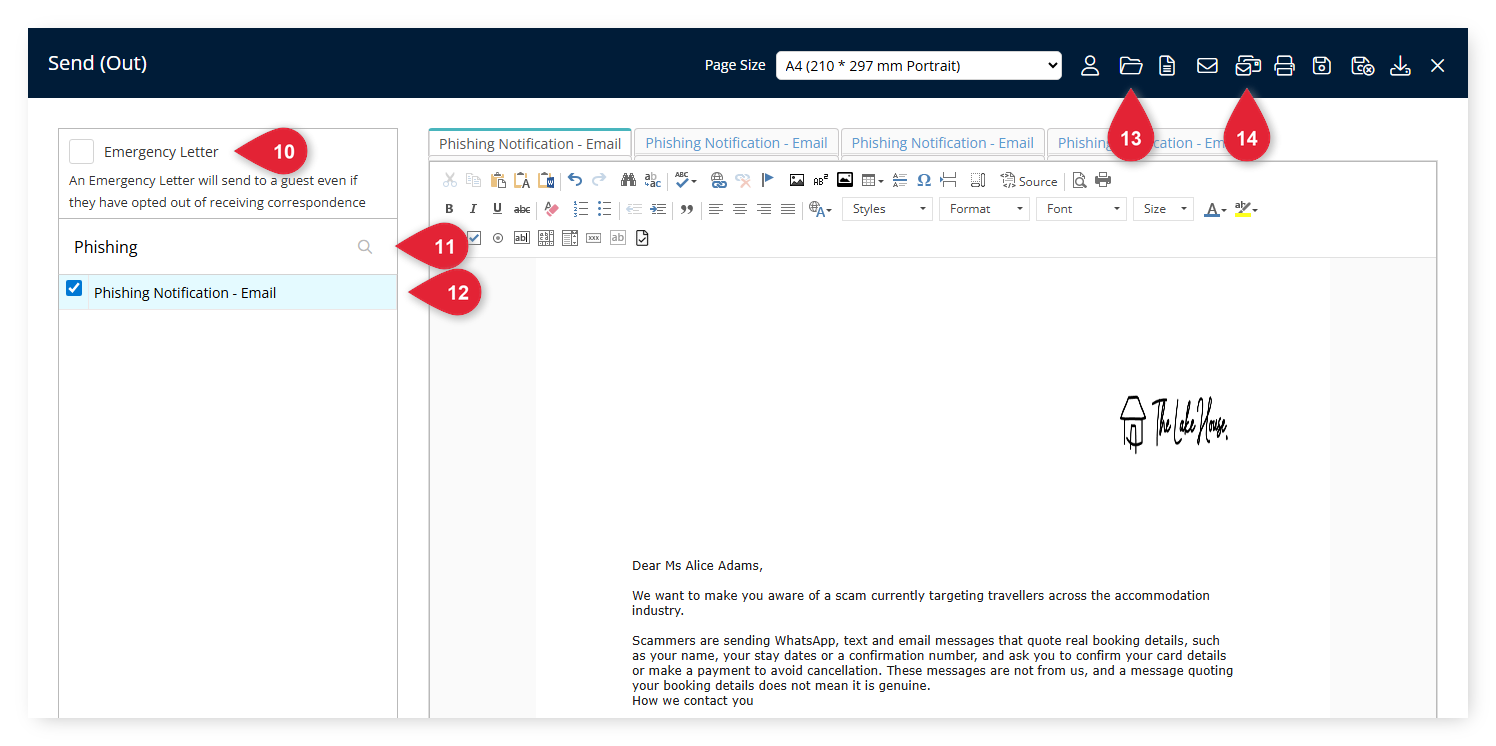The image size is (1496, 746).
Task: Undo the last edit
Action: click(575, 180)
